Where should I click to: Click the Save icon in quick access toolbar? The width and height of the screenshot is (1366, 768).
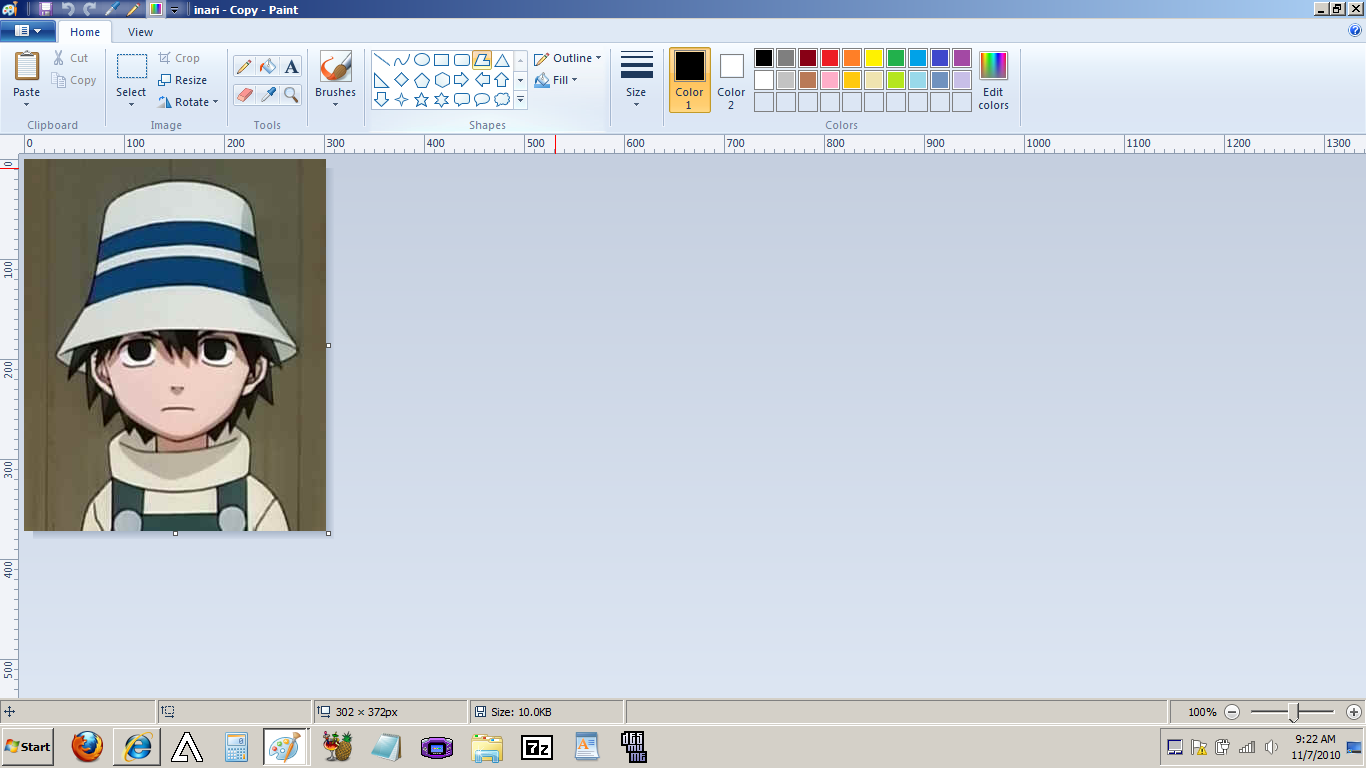tap(46, 9)
